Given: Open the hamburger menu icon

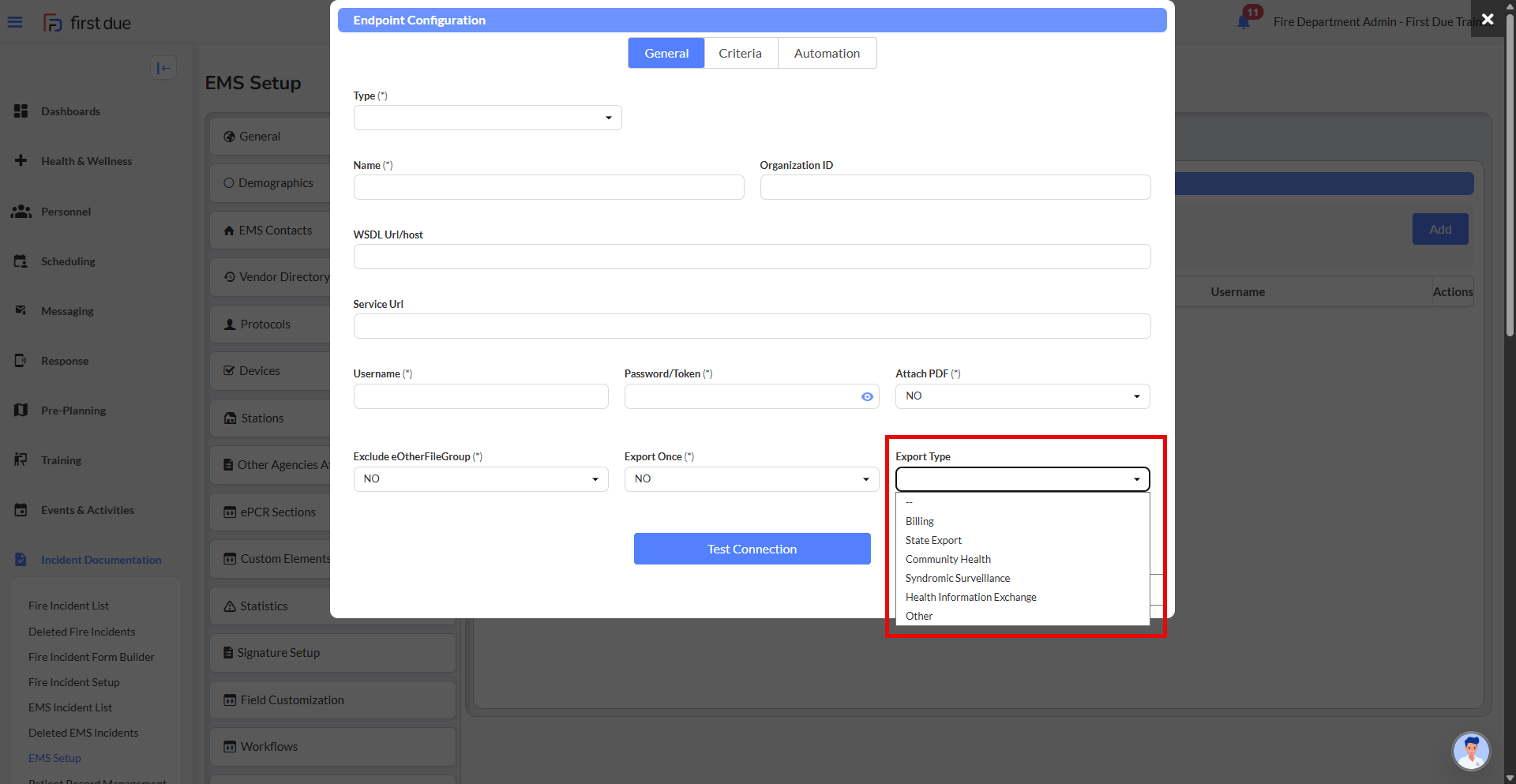Looking at the screenshot, I should point(15,22).
